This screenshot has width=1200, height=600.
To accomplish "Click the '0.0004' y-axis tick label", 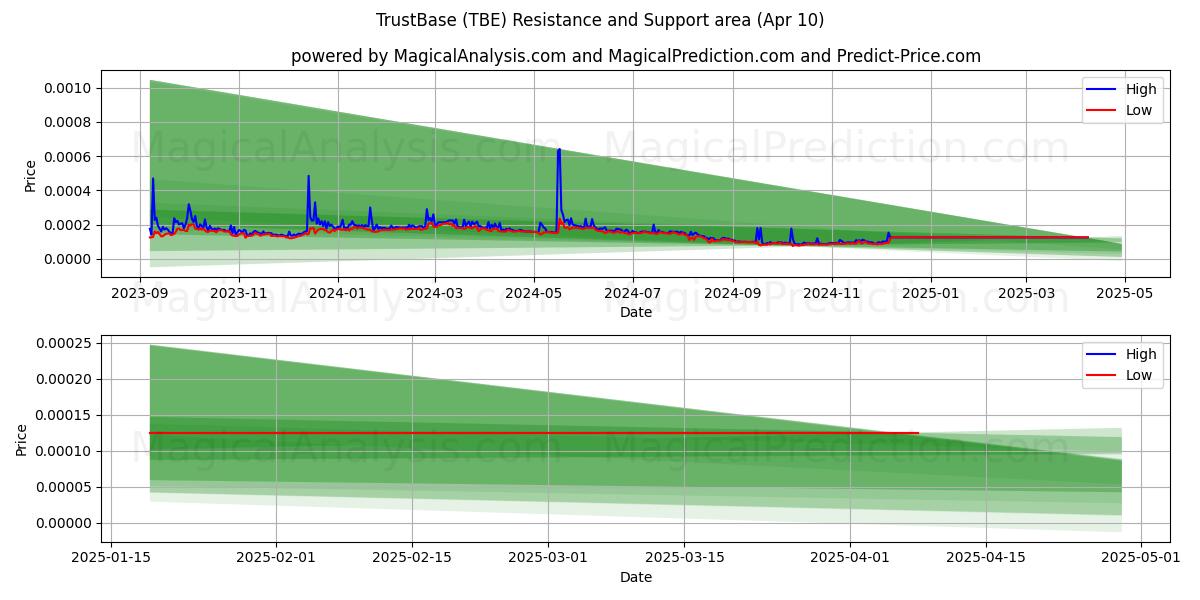I will click(x=69, y=191).
